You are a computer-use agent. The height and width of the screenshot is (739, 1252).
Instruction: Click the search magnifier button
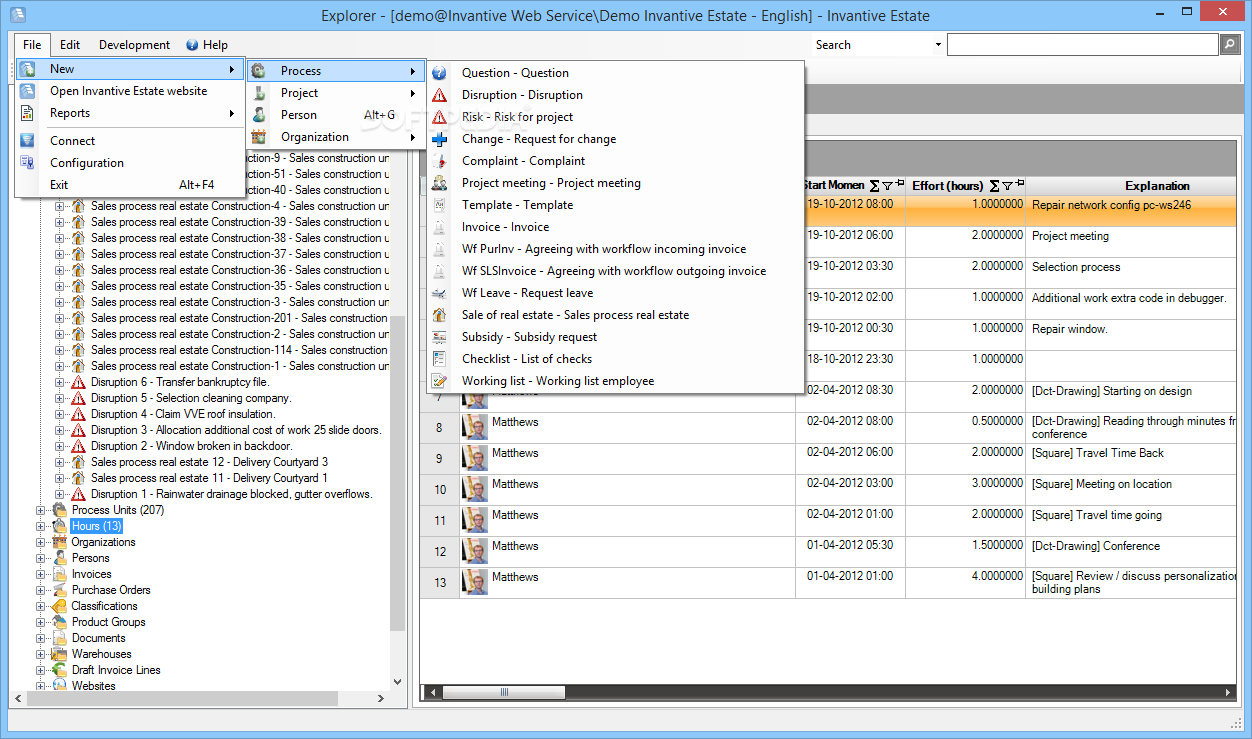point(1230,45)
